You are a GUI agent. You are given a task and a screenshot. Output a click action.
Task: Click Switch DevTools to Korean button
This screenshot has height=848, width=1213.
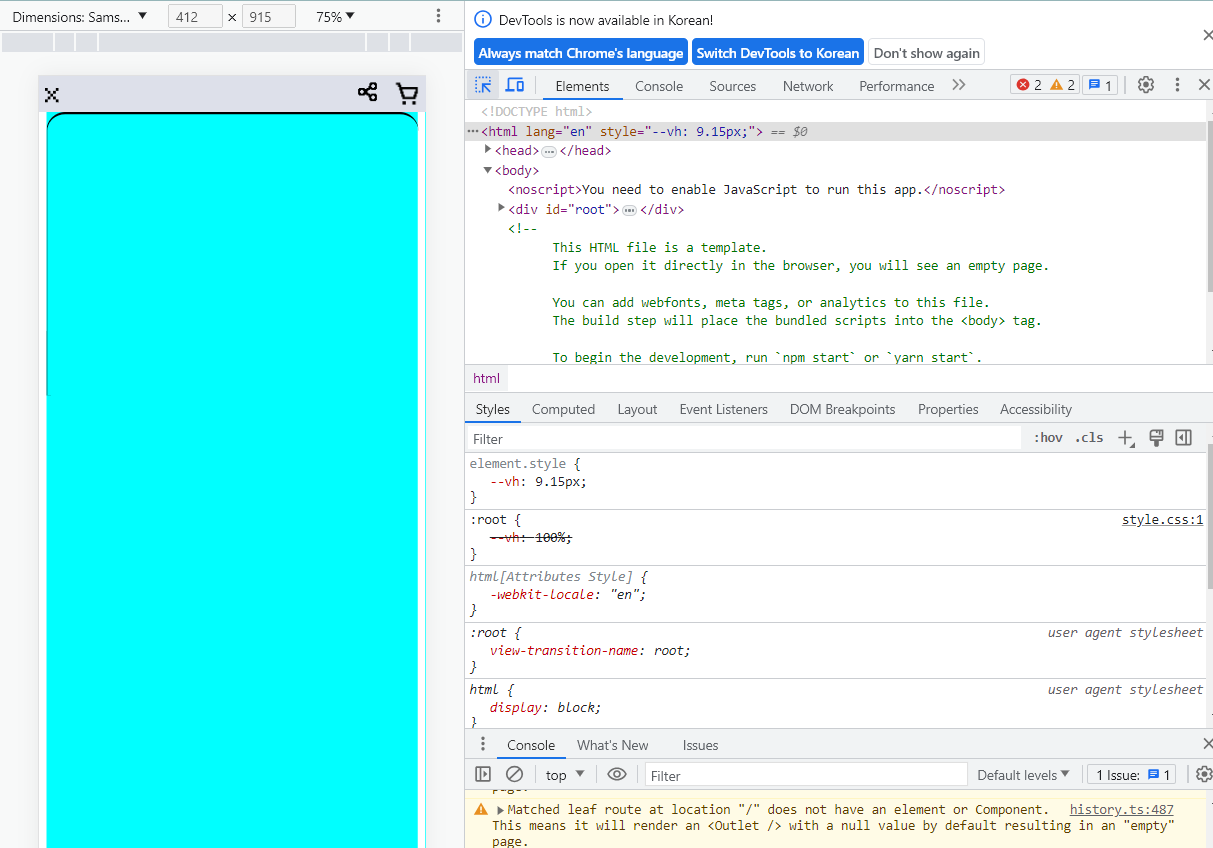(778, 53)
